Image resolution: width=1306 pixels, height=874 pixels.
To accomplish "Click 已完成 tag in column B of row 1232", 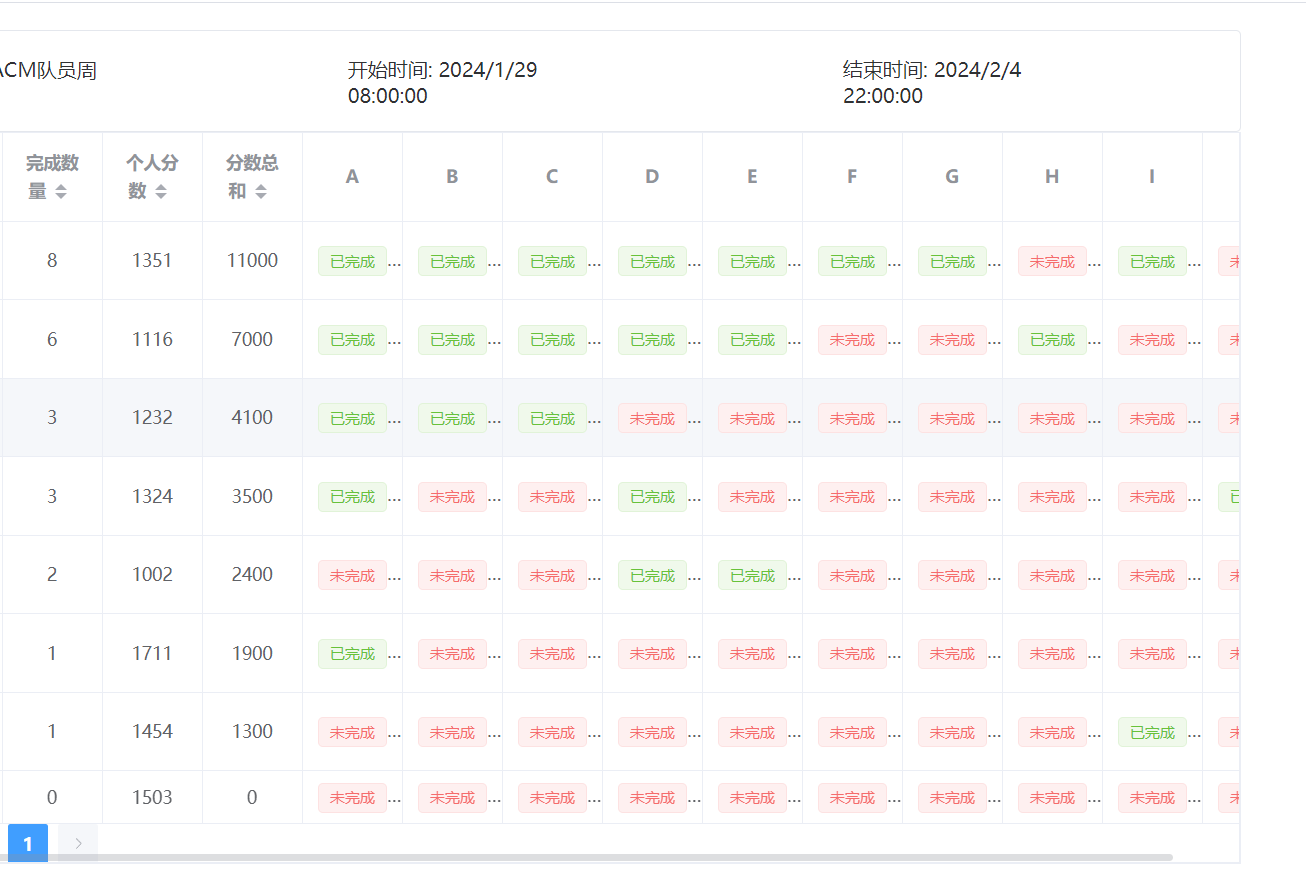I will click(452, 418).
